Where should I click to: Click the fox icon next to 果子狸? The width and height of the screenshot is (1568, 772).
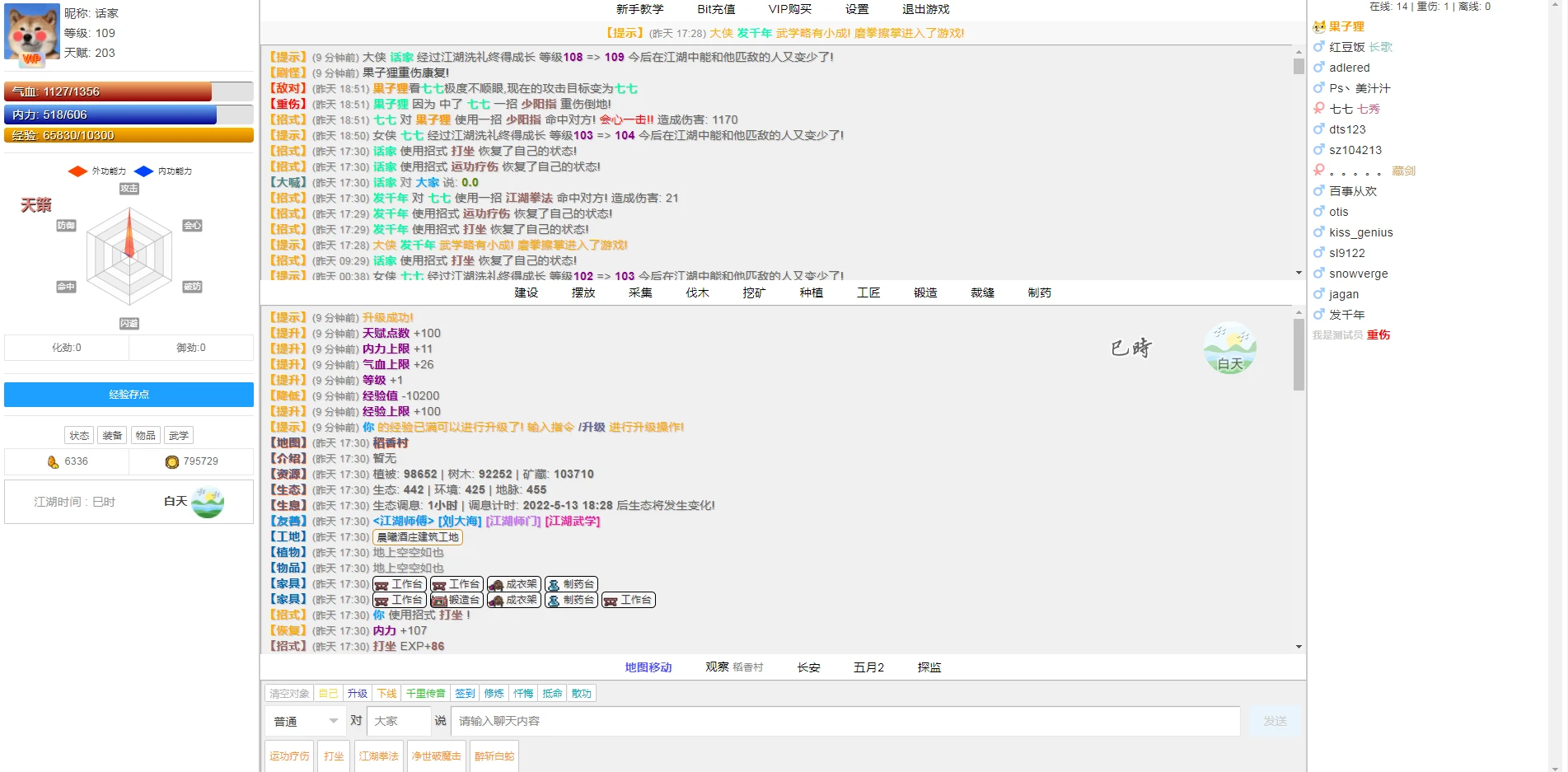click(1319, 26)
